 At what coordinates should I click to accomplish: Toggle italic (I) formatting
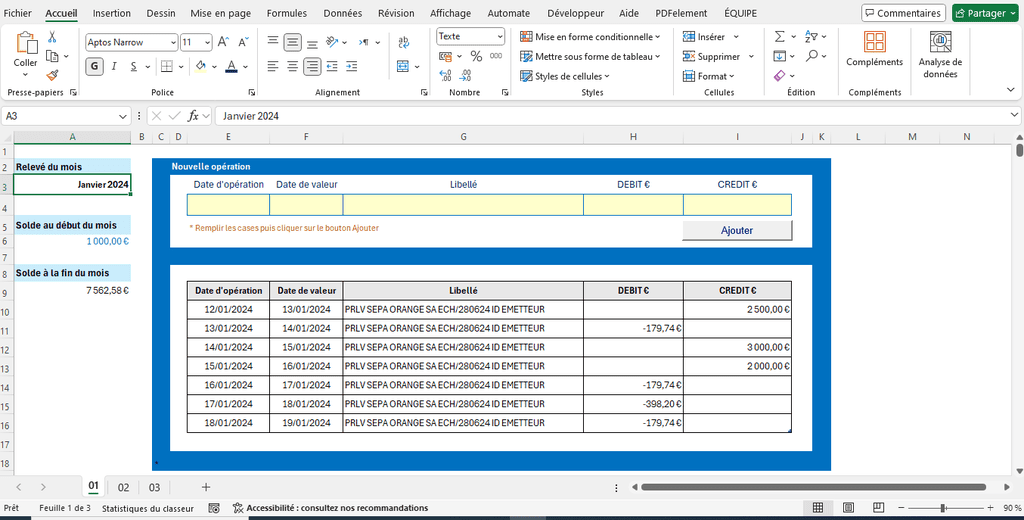(x=115, y=66)
